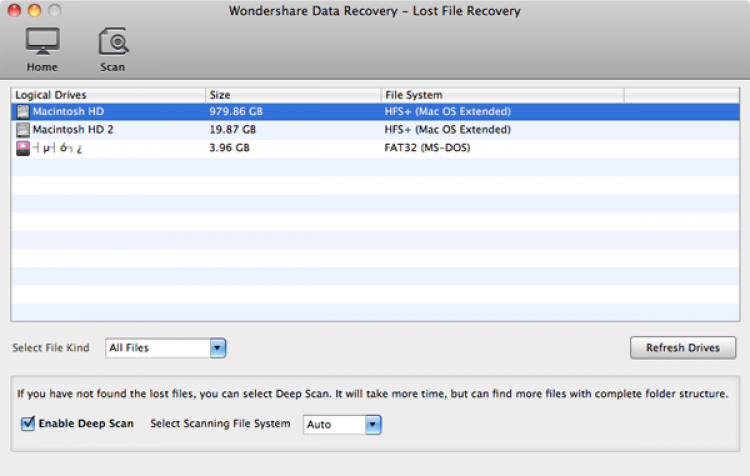Image resolution: width=750 pixels, height=476 pixels.
Task: Select the Macintosh HD row name
Action: point(68,111)
